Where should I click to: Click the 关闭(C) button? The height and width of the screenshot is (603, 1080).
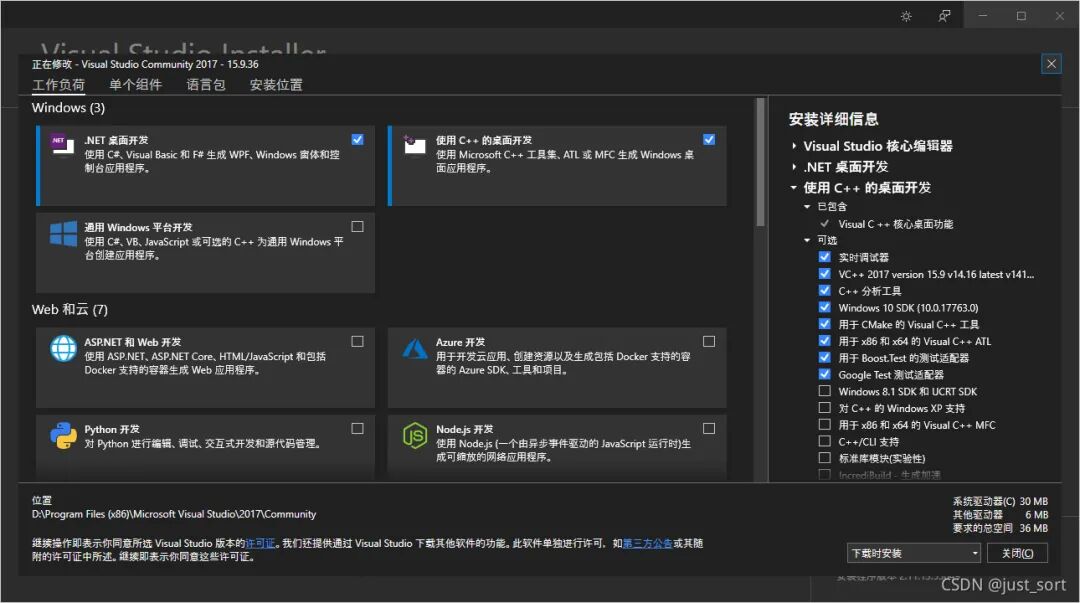(x=1017, y=553)
